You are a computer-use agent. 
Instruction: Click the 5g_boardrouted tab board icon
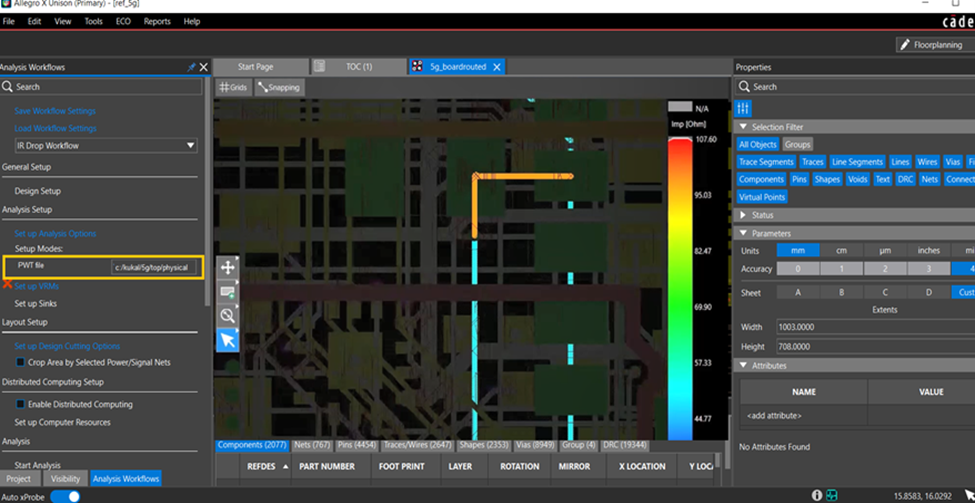(417, 67)
